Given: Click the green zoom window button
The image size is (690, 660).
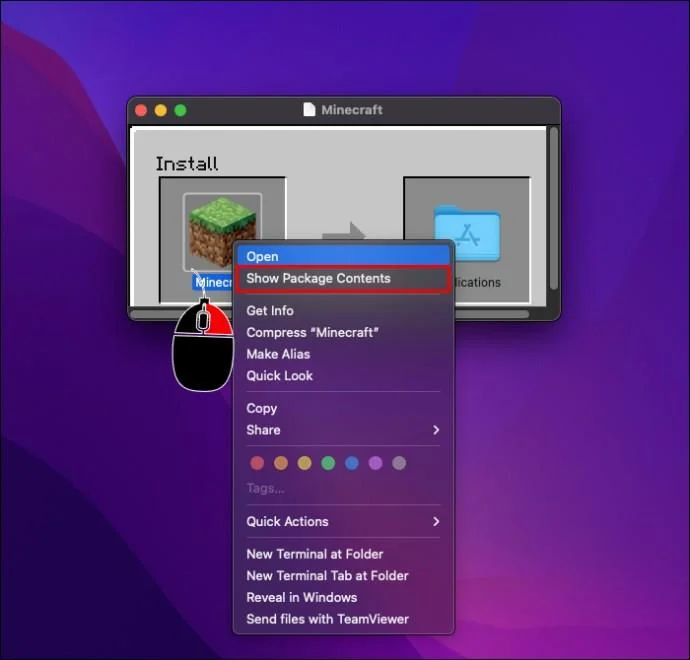Looking at the screenshot, I should point(180,110).
